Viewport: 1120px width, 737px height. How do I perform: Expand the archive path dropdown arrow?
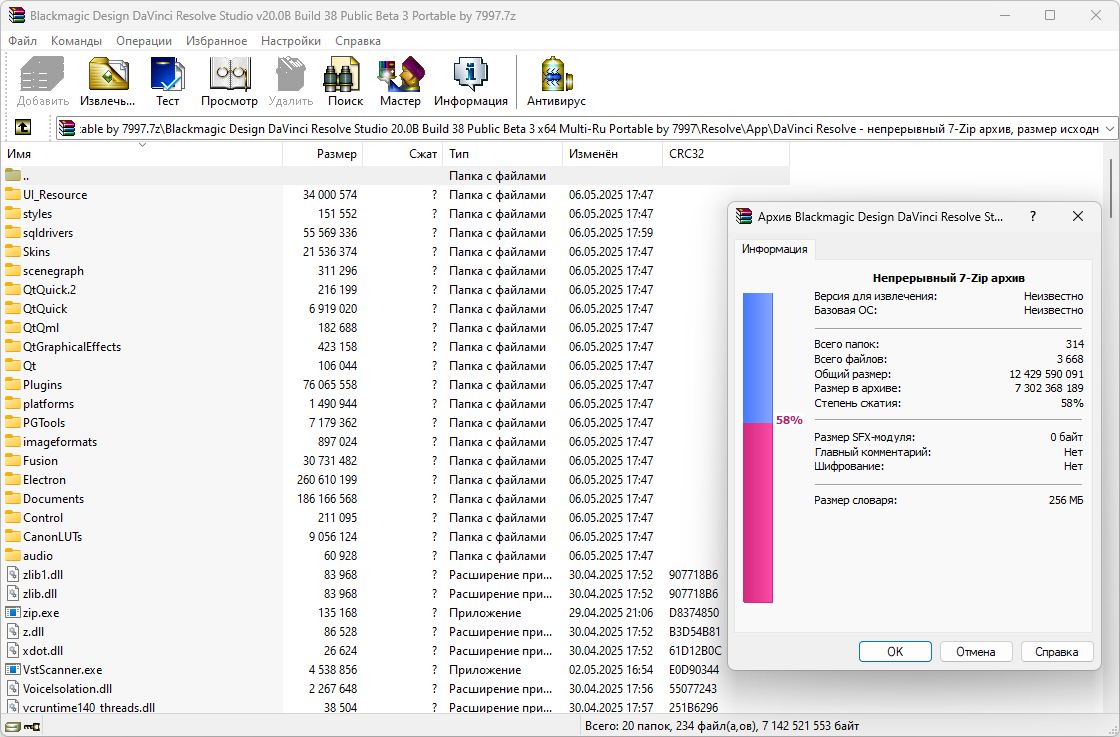[1109, 129]
